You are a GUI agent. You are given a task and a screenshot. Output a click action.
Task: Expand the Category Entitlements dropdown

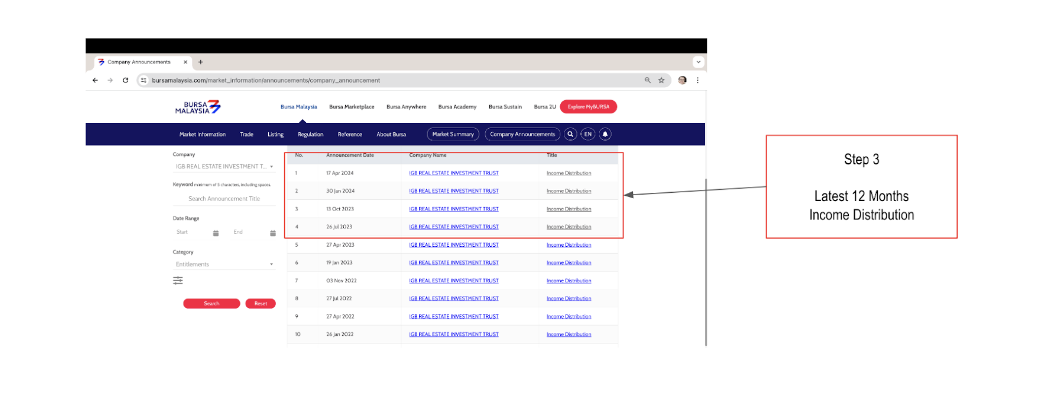(x=224, y=264)
